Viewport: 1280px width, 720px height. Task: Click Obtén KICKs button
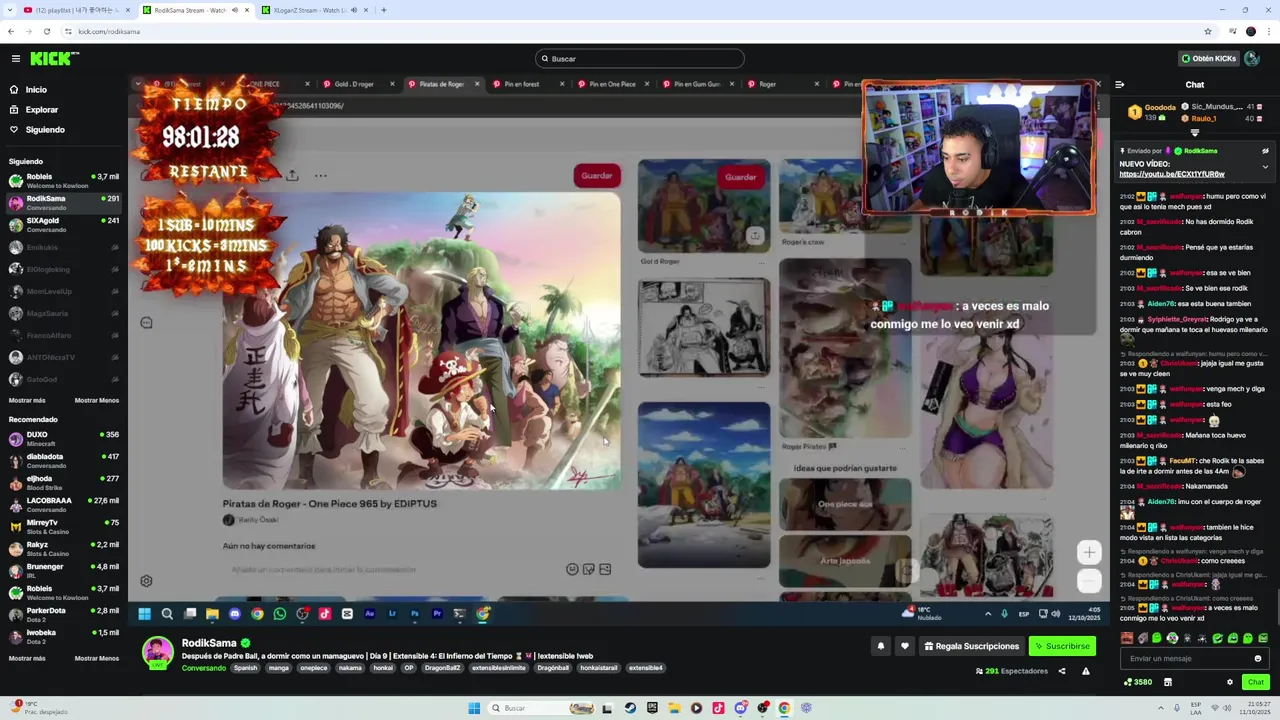pyautogui.click(x=1209, y=59)
